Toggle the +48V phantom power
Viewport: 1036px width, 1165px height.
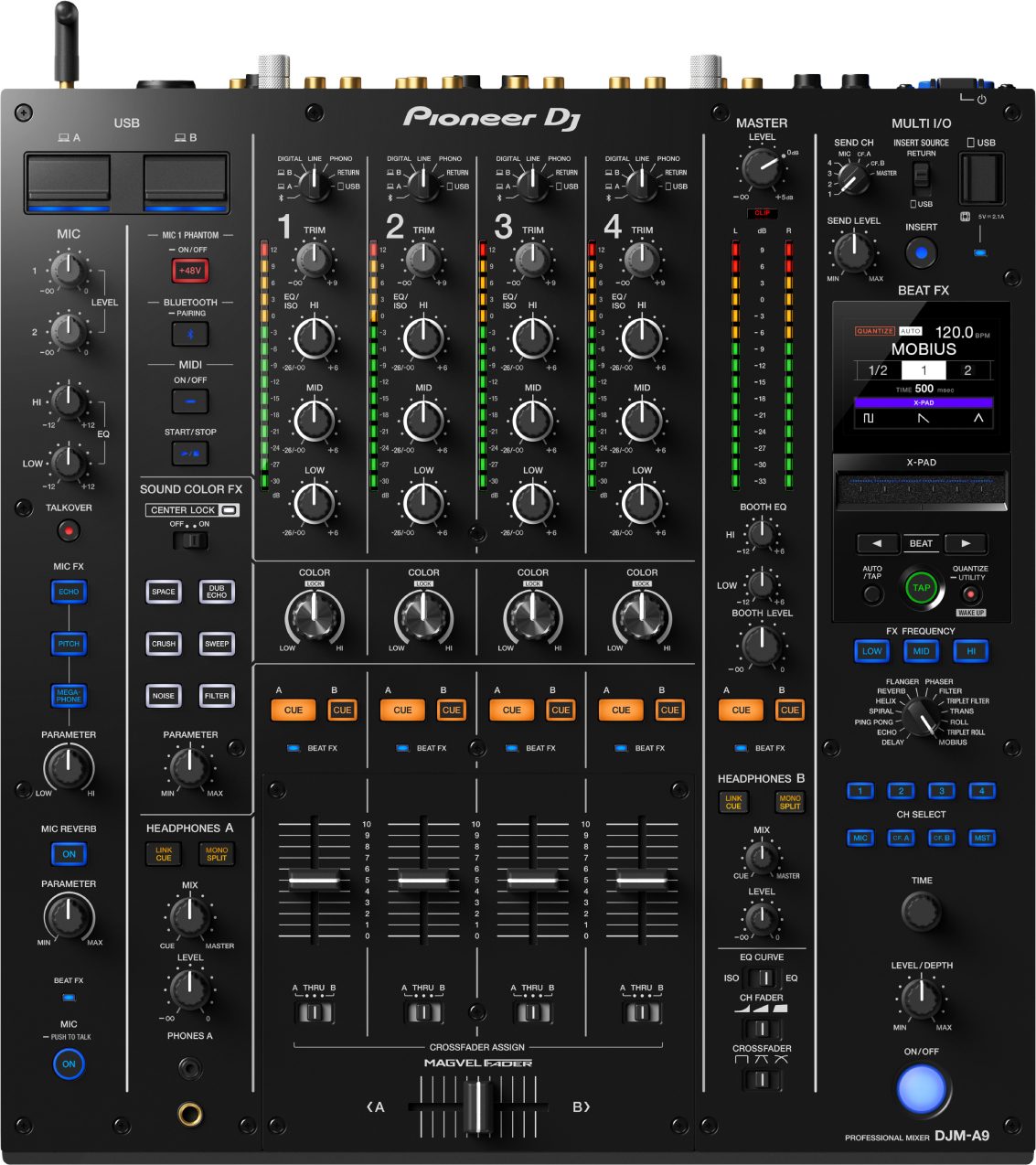point(189,270)
